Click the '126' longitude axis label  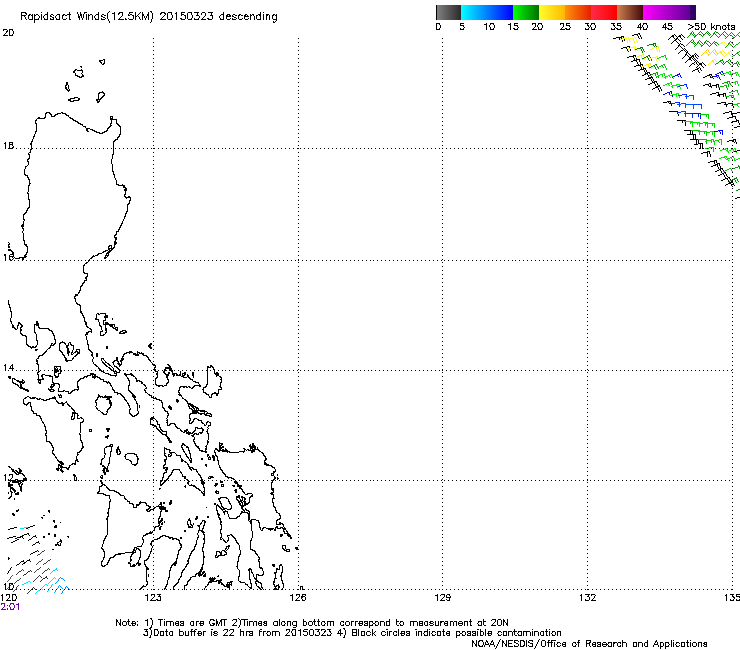(298, 598)
